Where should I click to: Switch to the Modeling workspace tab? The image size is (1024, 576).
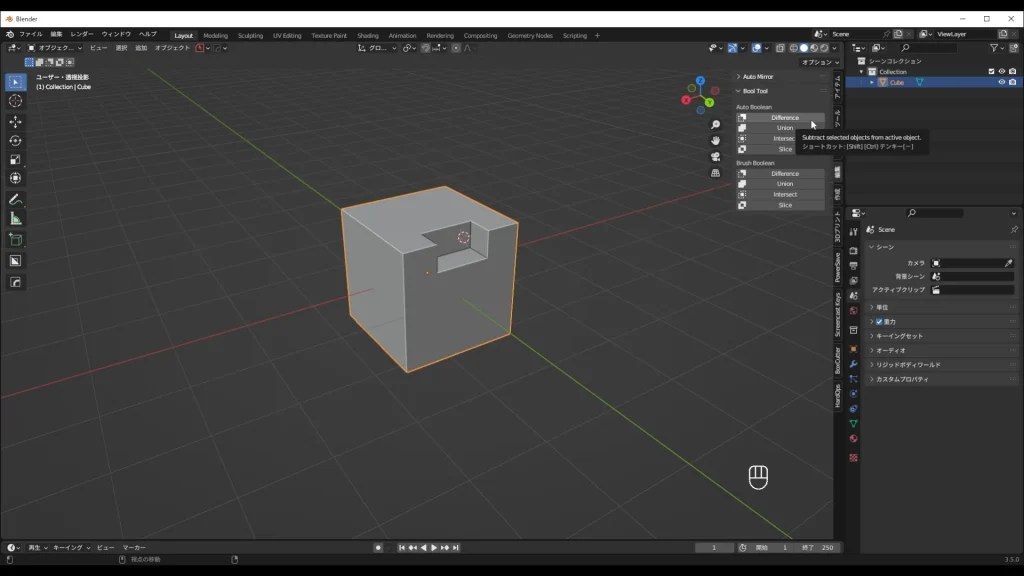coord(216,34)
